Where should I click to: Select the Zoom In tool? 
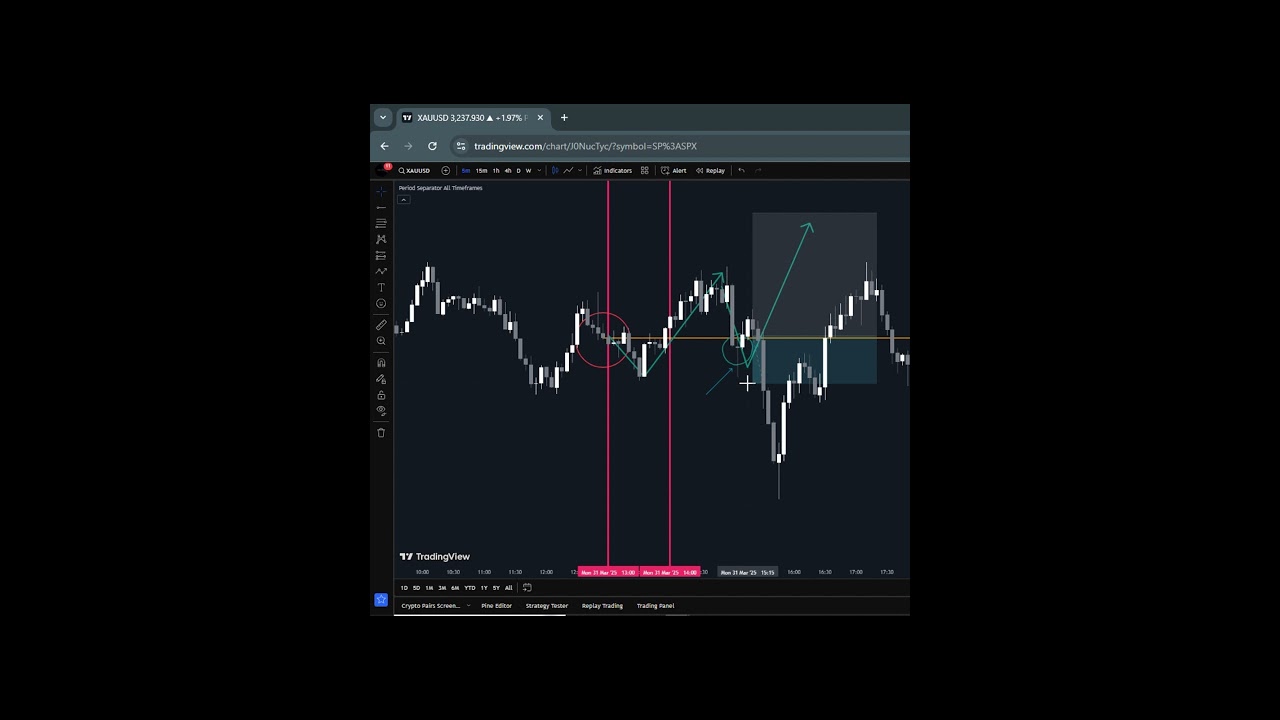click(x=381, y=341)
